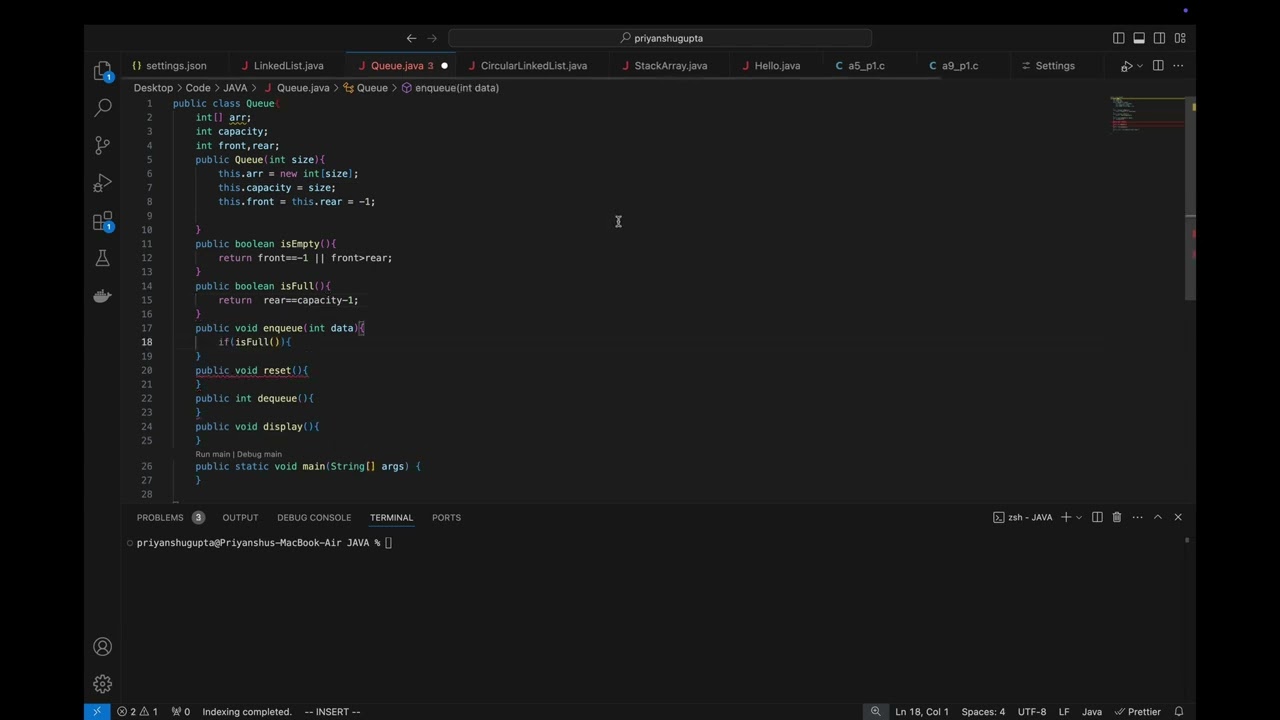The height and width of the screenshot is (720, 1280).
Task: Select the zsh - JAVA terminal label
Action: point(1022,517)
